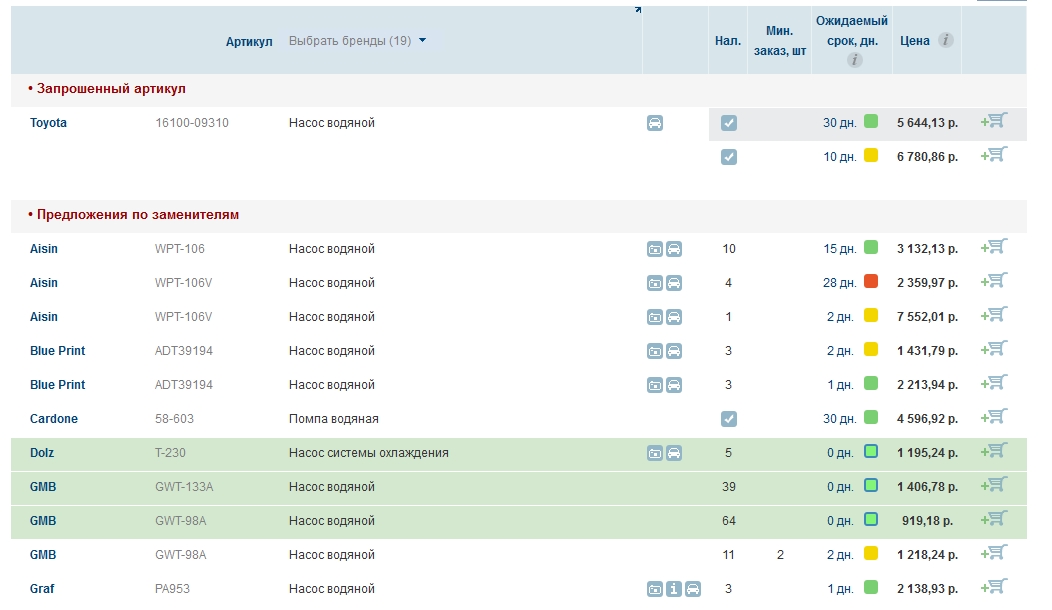Click info icon under Ожидаемый срок header
The height and width of the screenshot is (610, 1052).
tap(854, 60)
